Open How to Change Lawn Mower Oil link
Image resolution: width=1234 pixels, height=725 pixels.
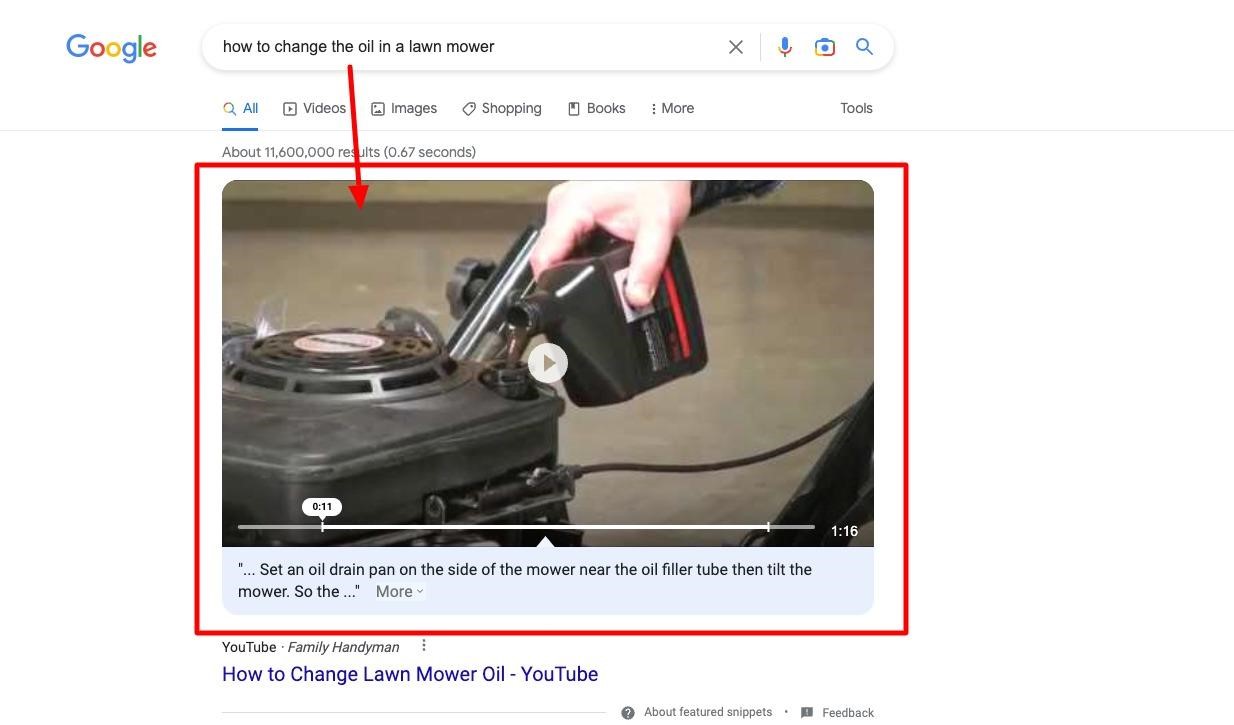[x=410, y=674]
